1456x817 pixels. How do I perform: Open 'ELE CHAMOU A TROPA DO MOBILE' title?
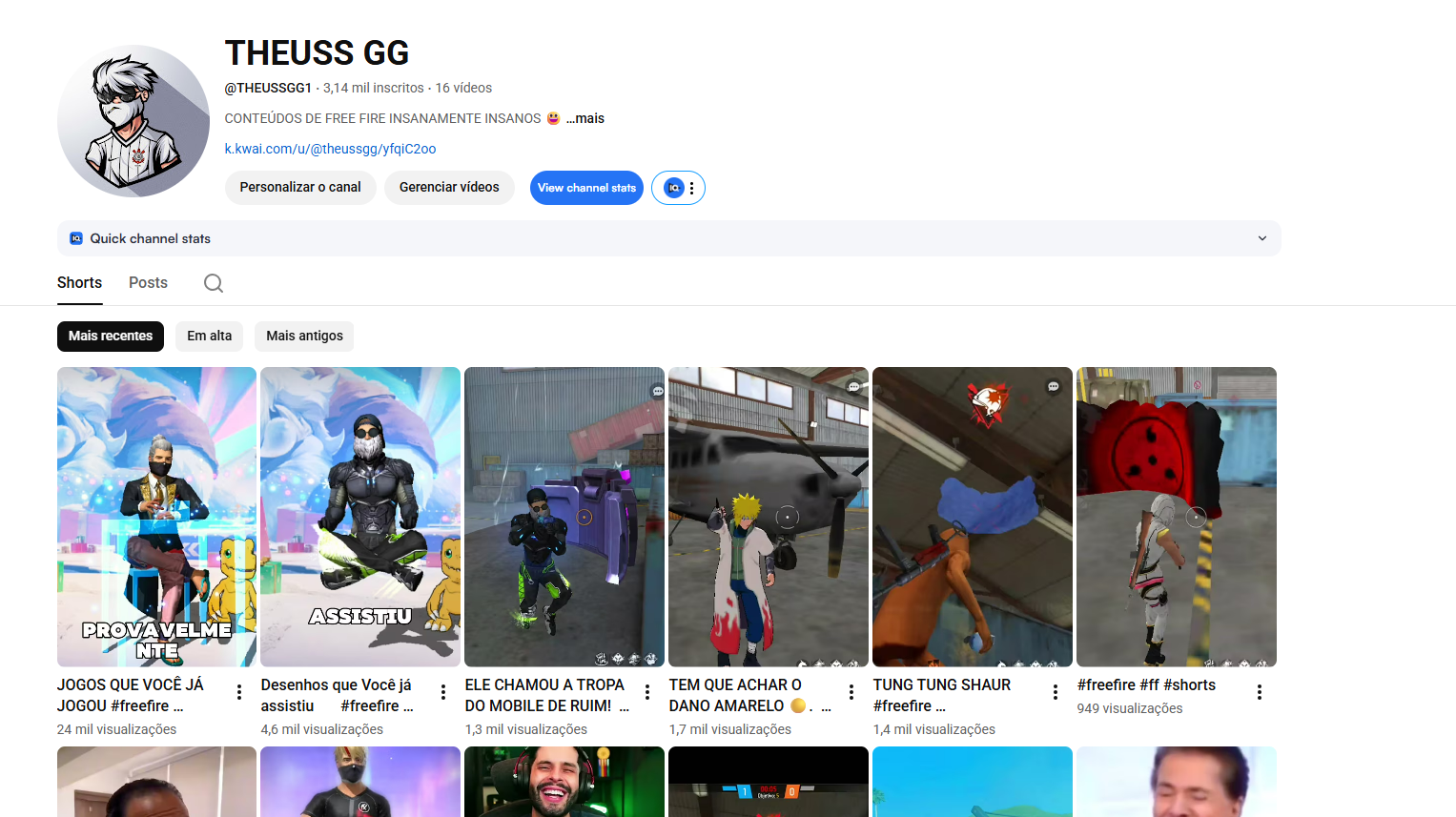(546, 695)
